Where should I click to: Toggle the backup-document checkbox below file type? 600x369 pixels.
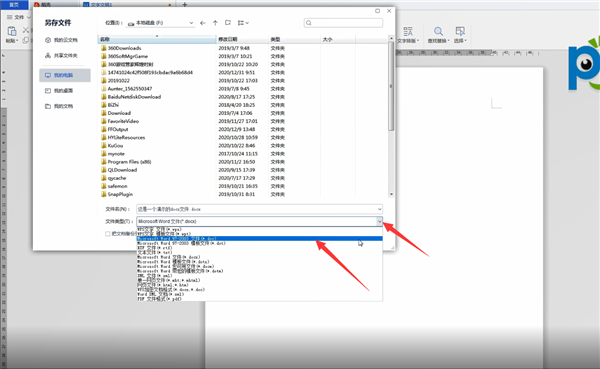(108, 233)
